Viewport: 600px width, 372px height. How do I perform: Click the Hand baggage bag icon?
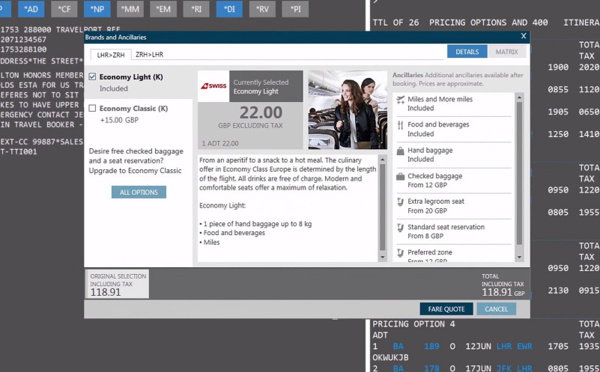click(400, 151)
